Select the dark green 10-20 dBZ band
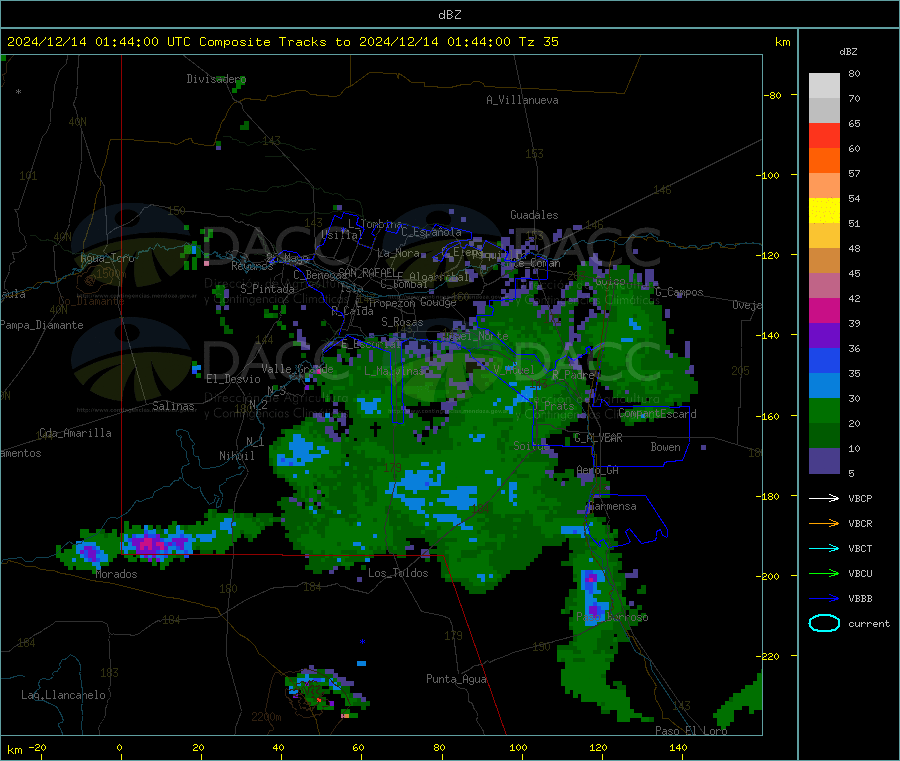Image resolution: width=900 pixels, height=761 pixels. (824, 436)
